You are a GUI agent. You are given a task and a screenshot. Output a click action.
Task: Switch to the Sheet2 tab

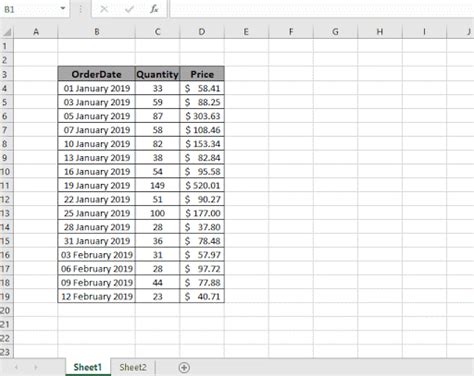pyautogui.click(x=133, y=367)
